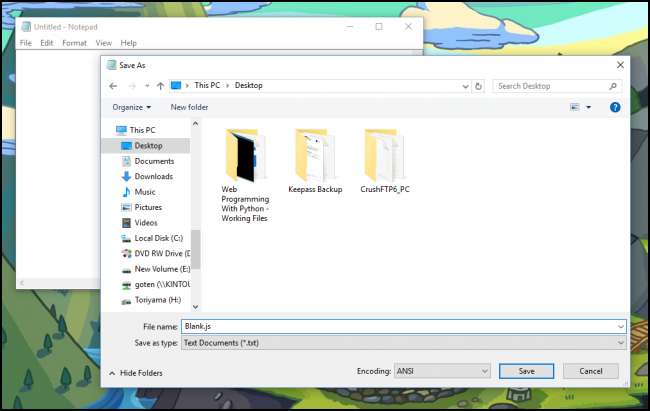Click the Downloads arrow icon in sidebar
This screenshot has width=650, height=411.
point(126,176)
